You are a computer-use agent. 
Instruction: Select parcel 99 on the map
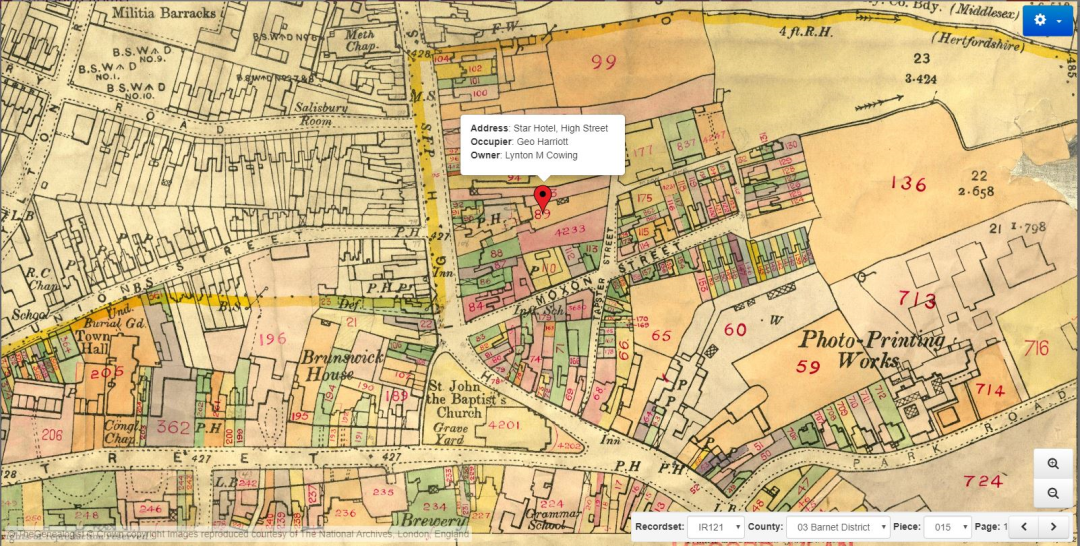point(603,63)
